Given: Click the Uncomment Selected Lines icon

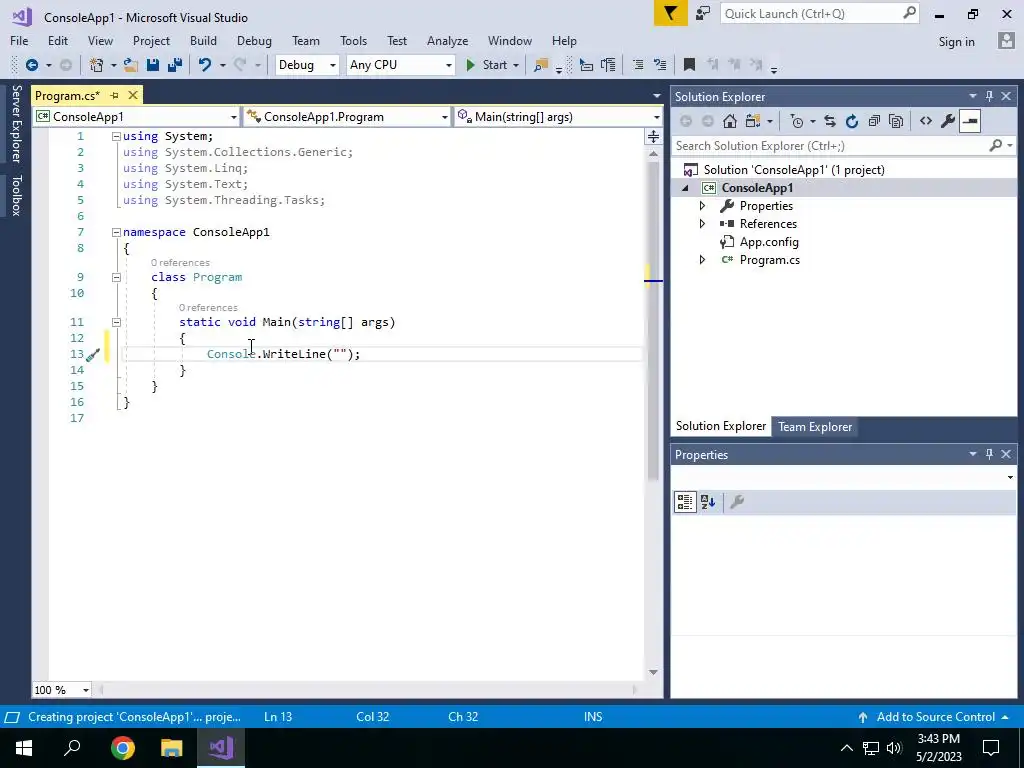Looking at the screenshot, I should [660, 65].
